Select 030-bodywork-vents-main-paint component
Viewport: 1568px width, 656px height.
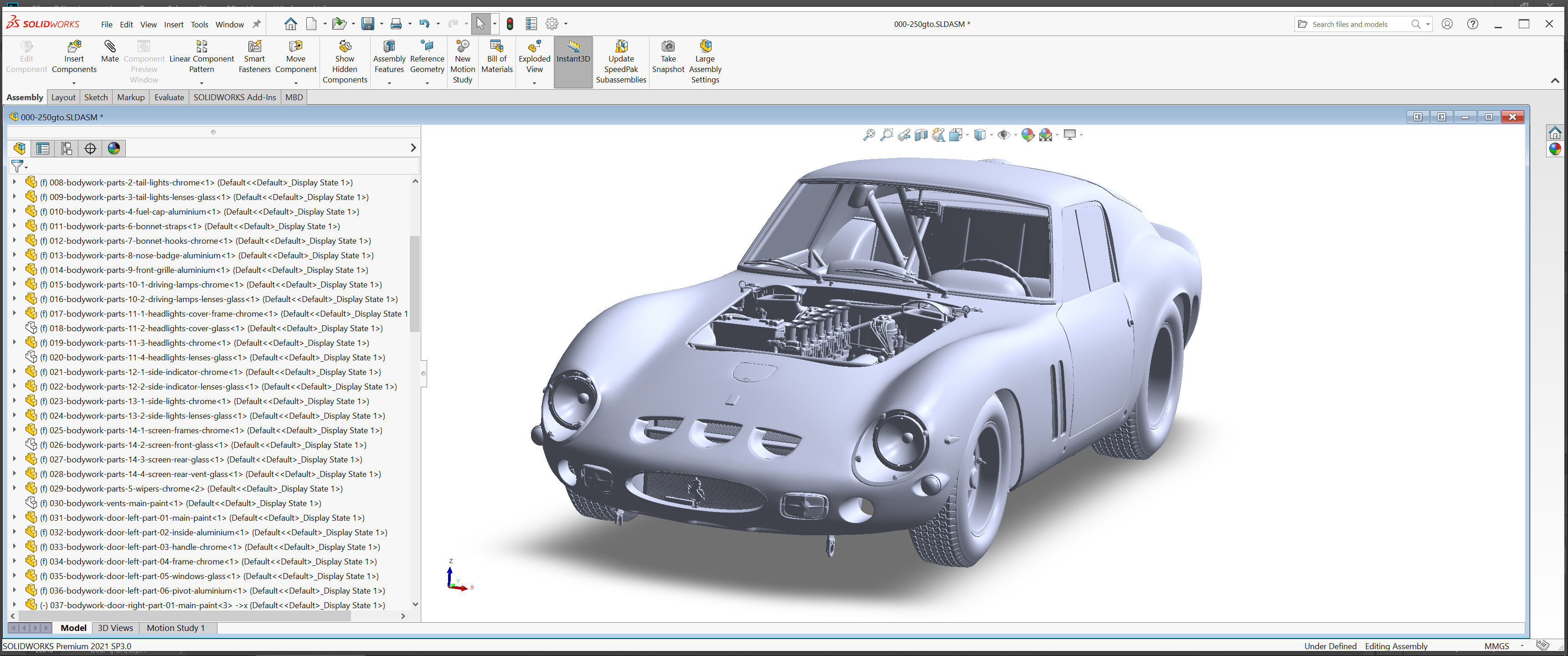click(180, 503)
